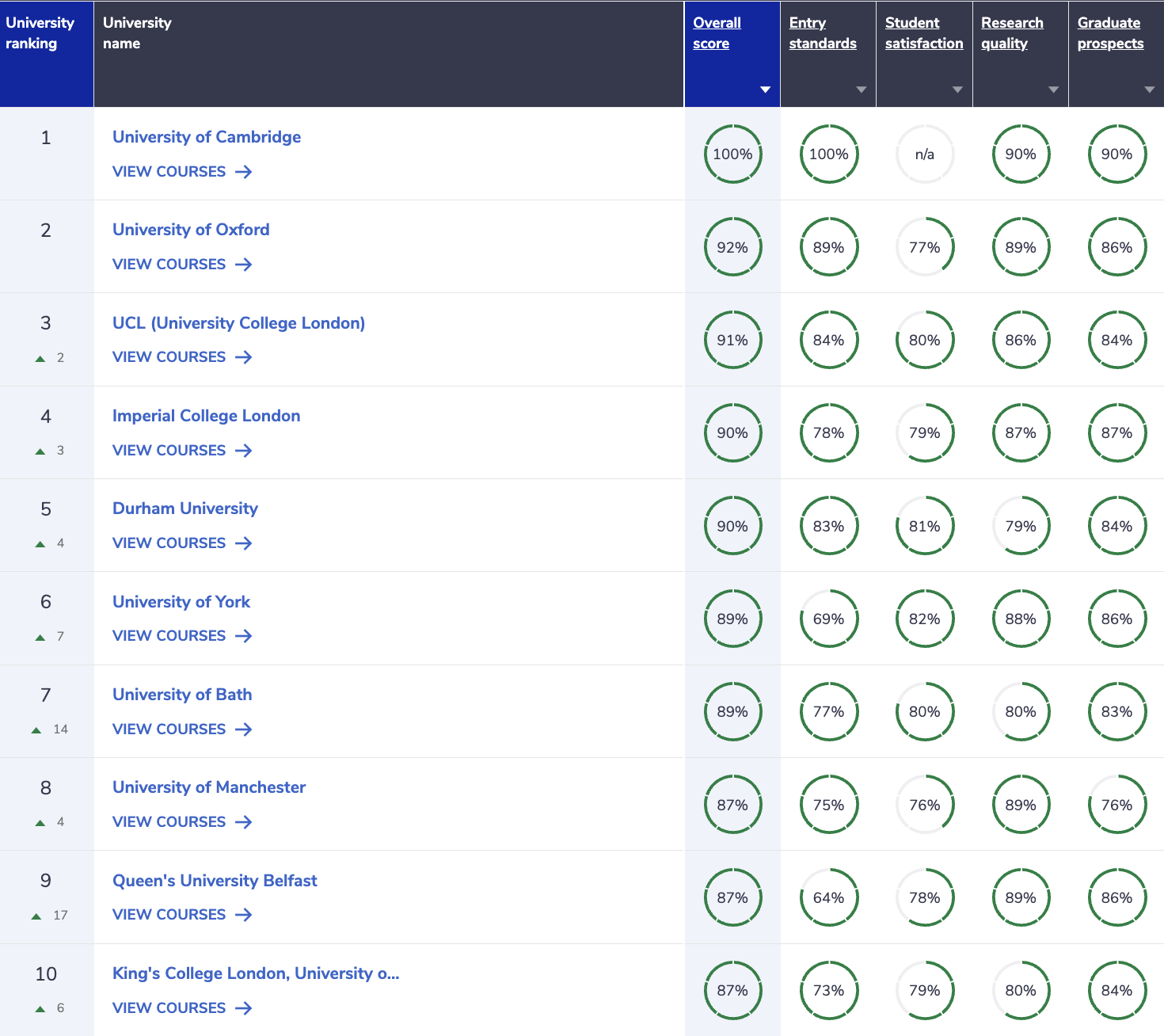The height and width of the screenshot is (1036, 1164).
Task: View courses for University of York
Action: 182,636
